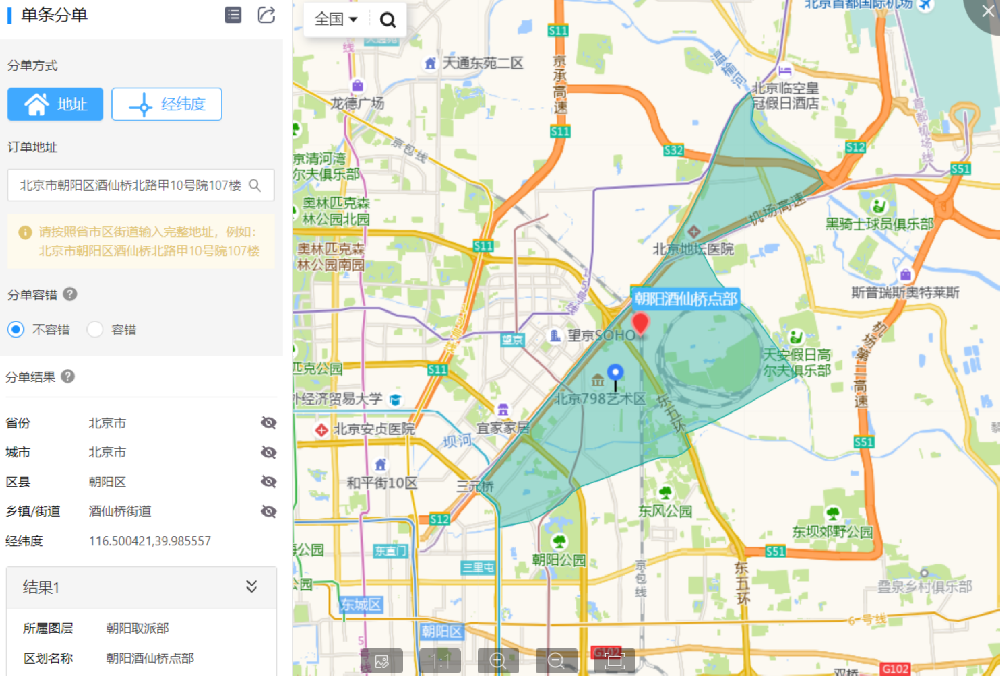Screen dimensions: 1000x676
Task: Toggle visibility of the 乡镇/街道 row
Action: (x=268, y=511)
